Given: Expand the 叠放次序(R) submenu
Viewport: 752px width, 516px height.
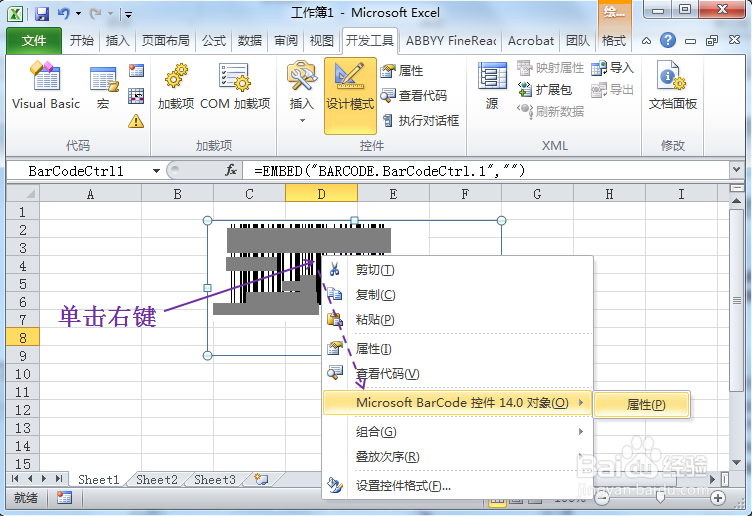Looking at the screenshot, I should tap(458, 457).
